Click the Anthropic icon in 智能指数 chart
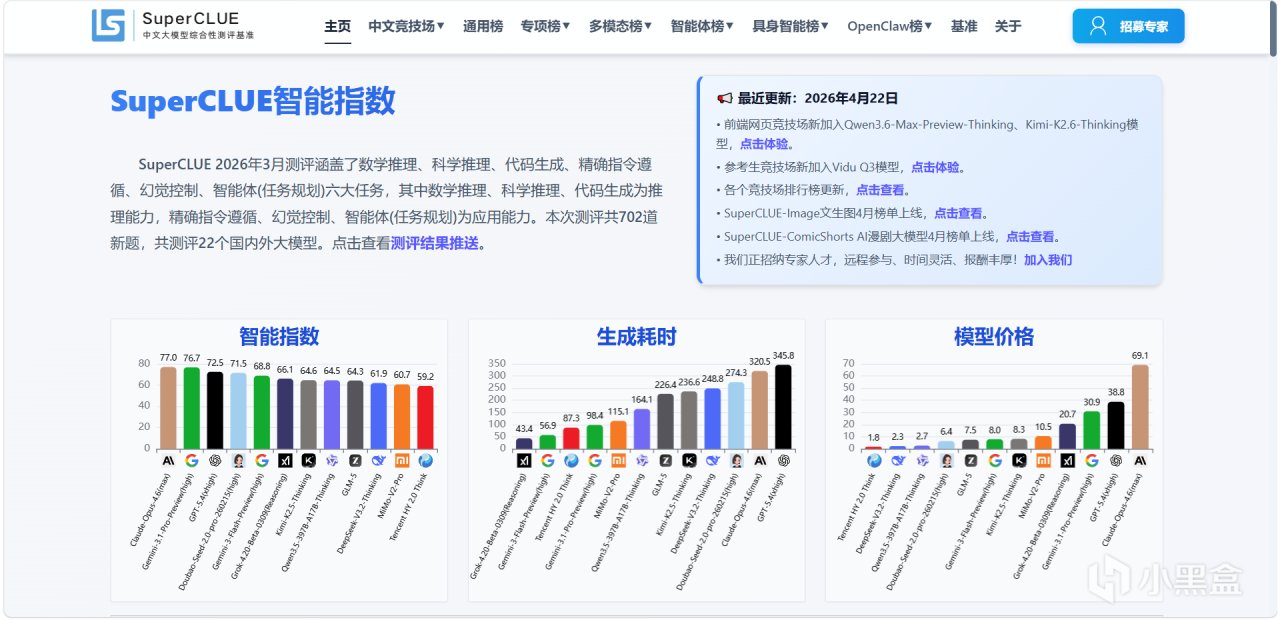Screen dimensions: 1280x620 168,460
